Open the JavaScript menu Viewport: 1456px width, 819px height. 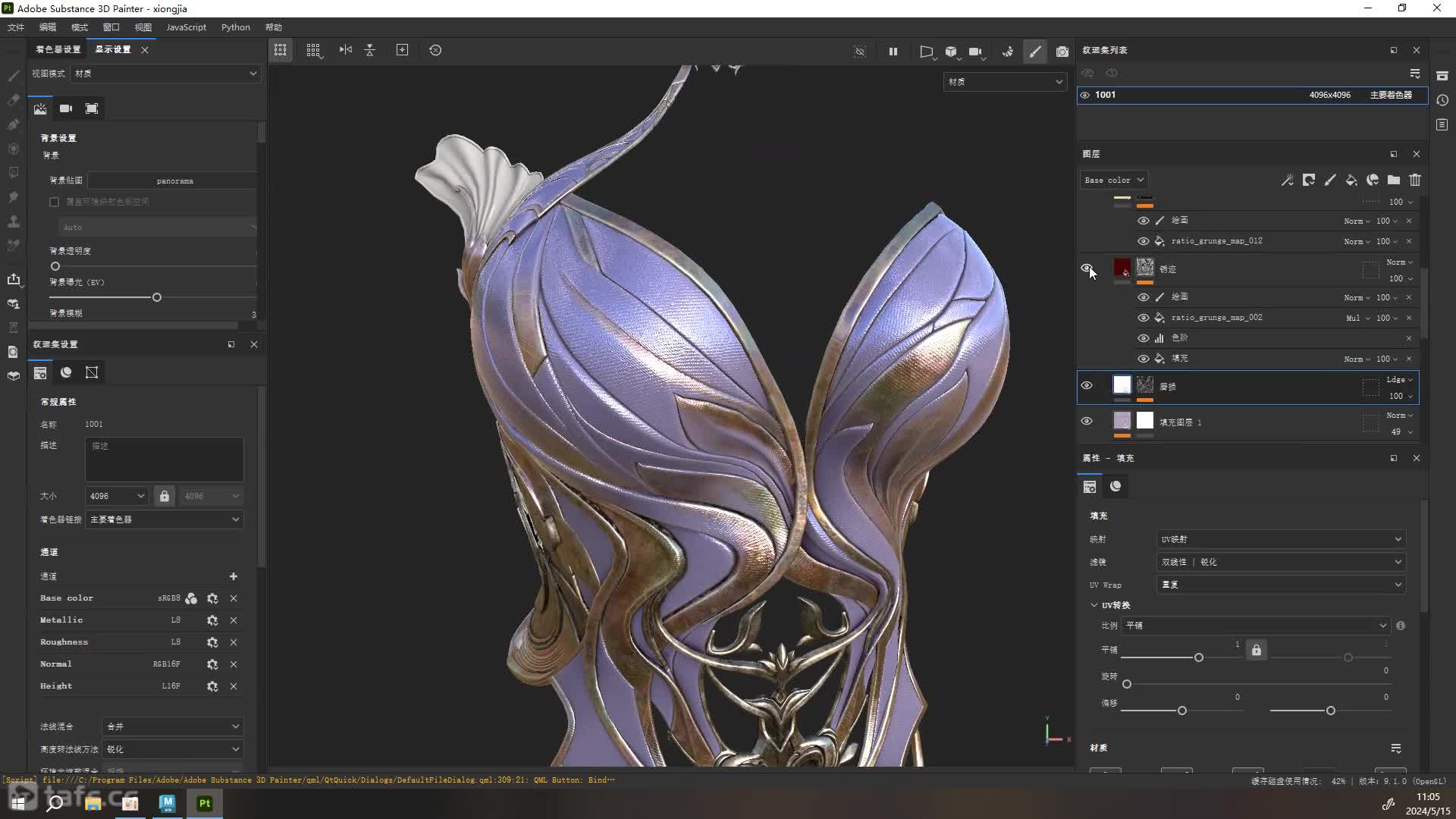(186, 27)
